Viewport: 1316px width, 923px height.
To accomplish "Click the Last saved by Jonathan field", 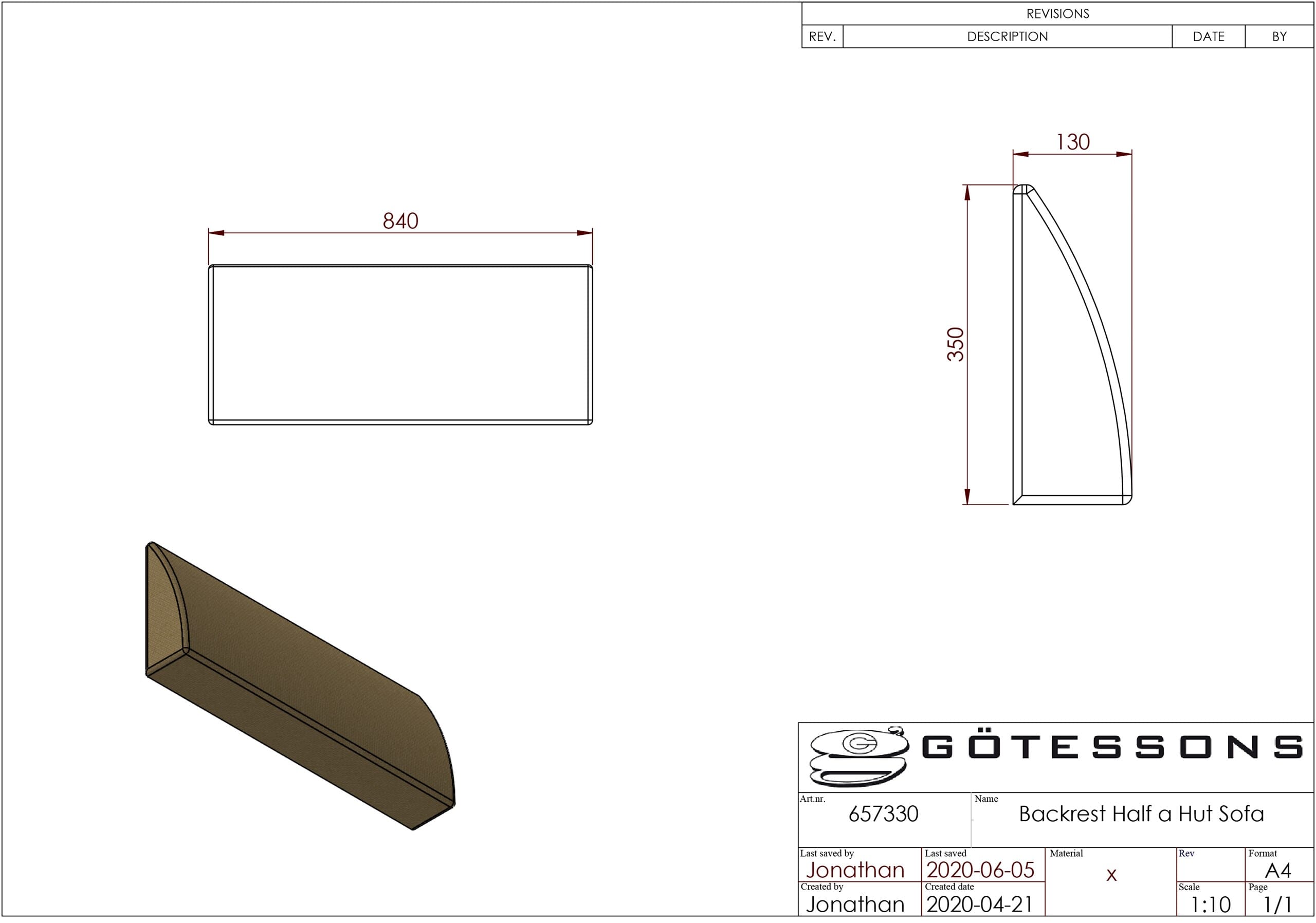I will point(855,870).
